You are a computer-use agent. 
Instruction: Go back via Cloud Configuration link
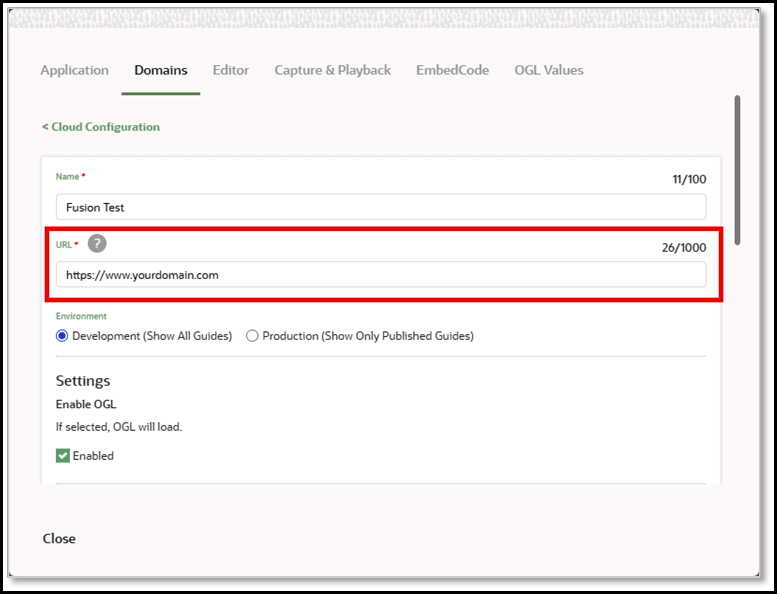(101, 127)
